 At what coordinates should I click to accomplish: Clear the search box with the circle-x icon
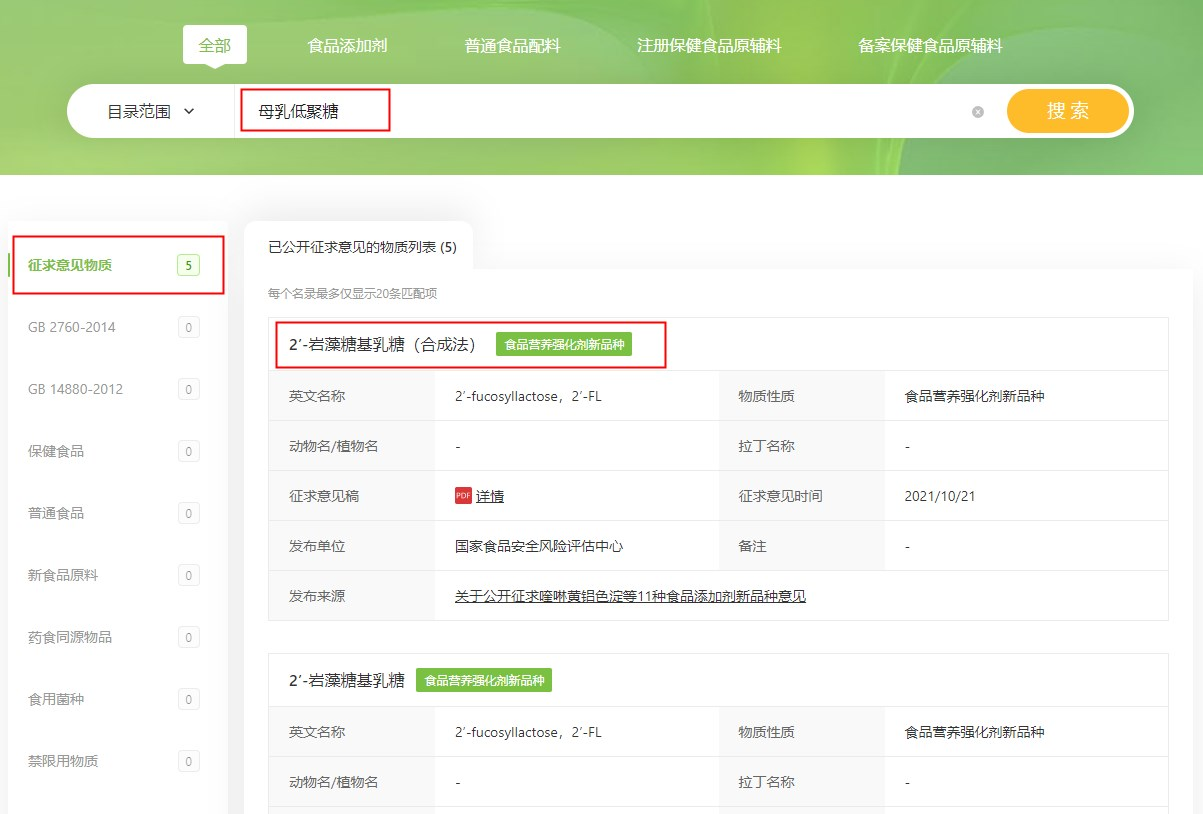[977, 113]
